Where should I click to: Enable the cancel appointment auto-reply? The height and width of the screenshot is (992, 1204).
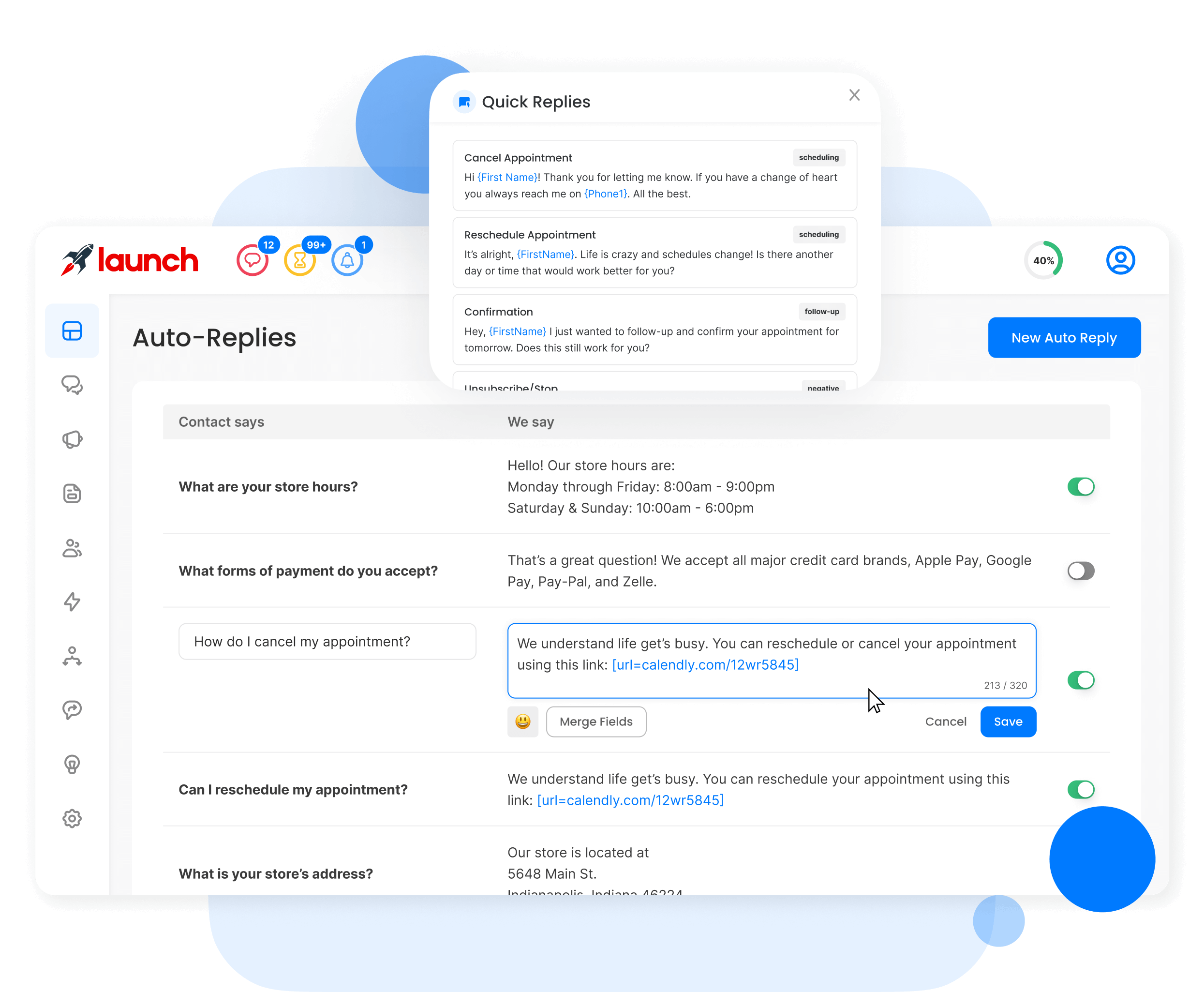pyautogui.click(x=1080, y=680)
